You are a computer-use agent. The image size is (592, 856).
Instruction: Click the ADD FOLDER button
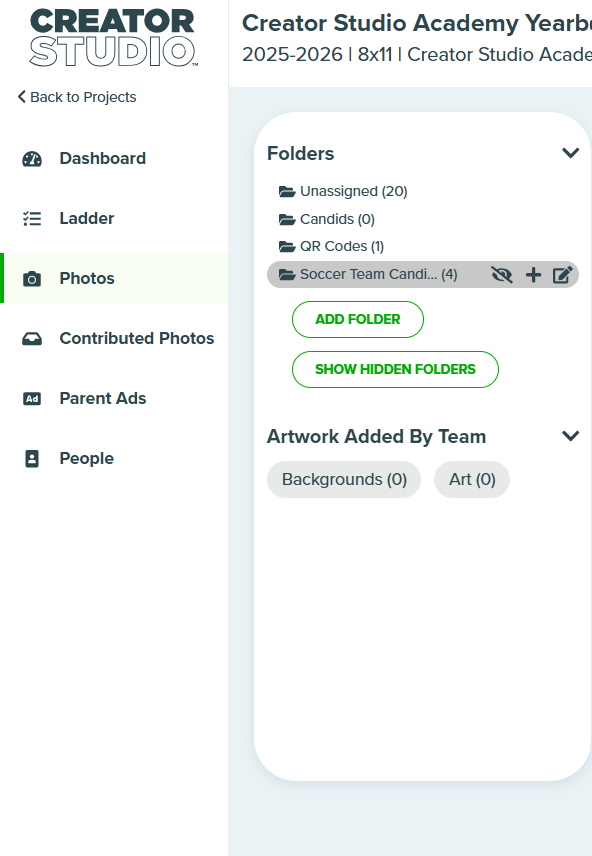click(x=358, y=319)
